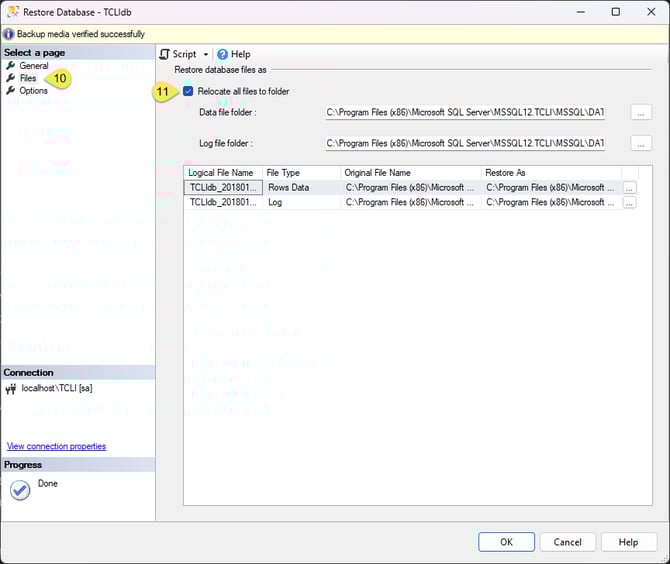Click the Log file folder path field
Image resolution: width=670 pixels, height=564 pixels.
[x=465, y=144]
